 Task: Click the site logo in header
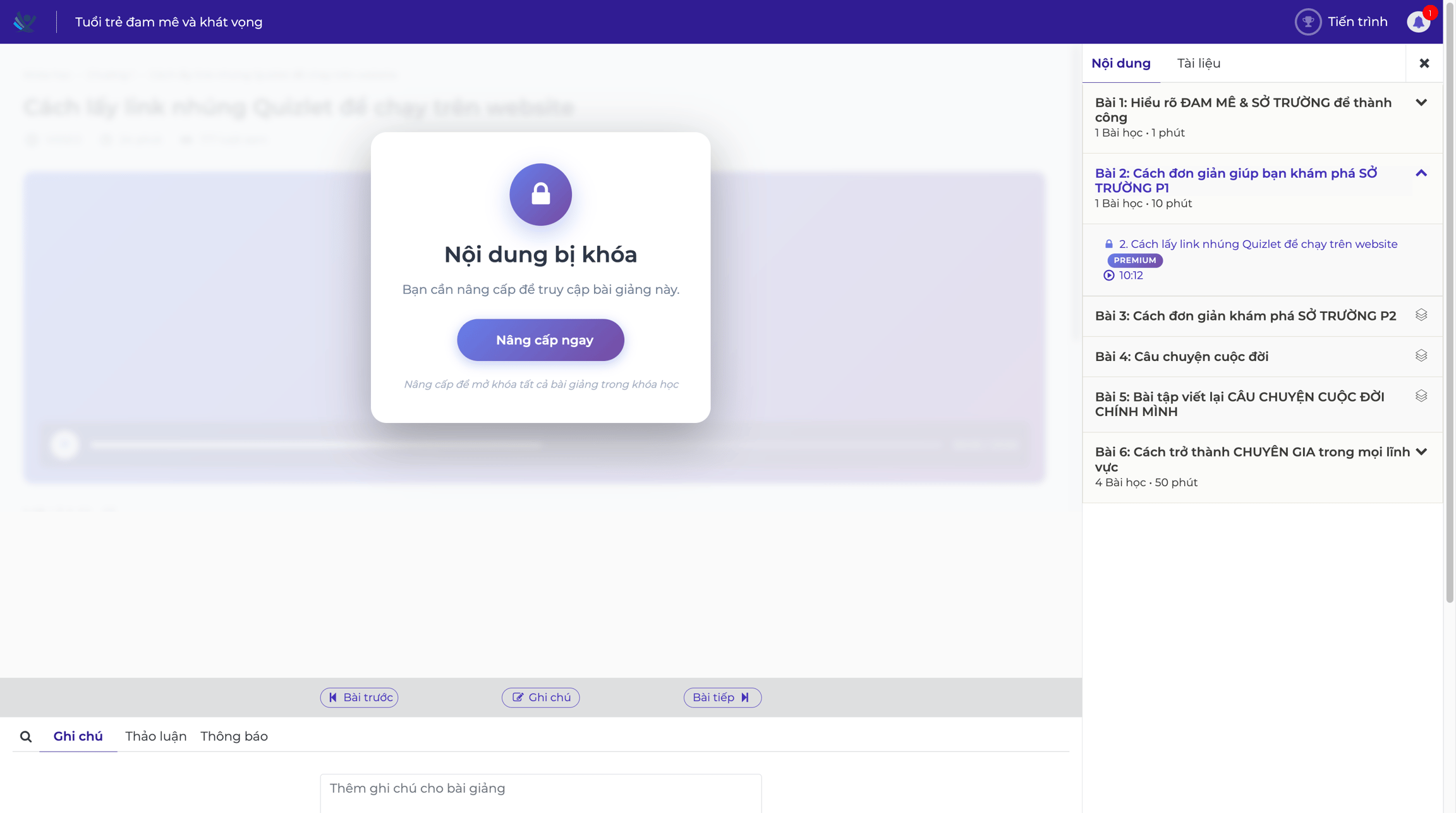click(x=25, y=22)
